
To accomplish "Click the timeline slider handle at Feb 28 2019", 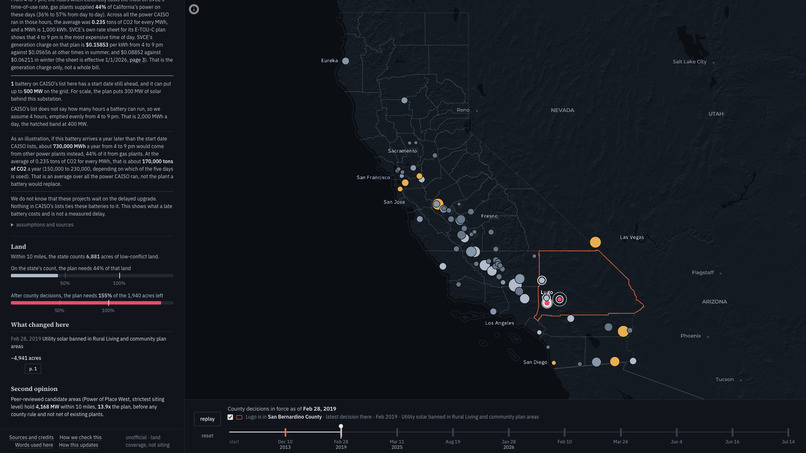I will point(341,427).
